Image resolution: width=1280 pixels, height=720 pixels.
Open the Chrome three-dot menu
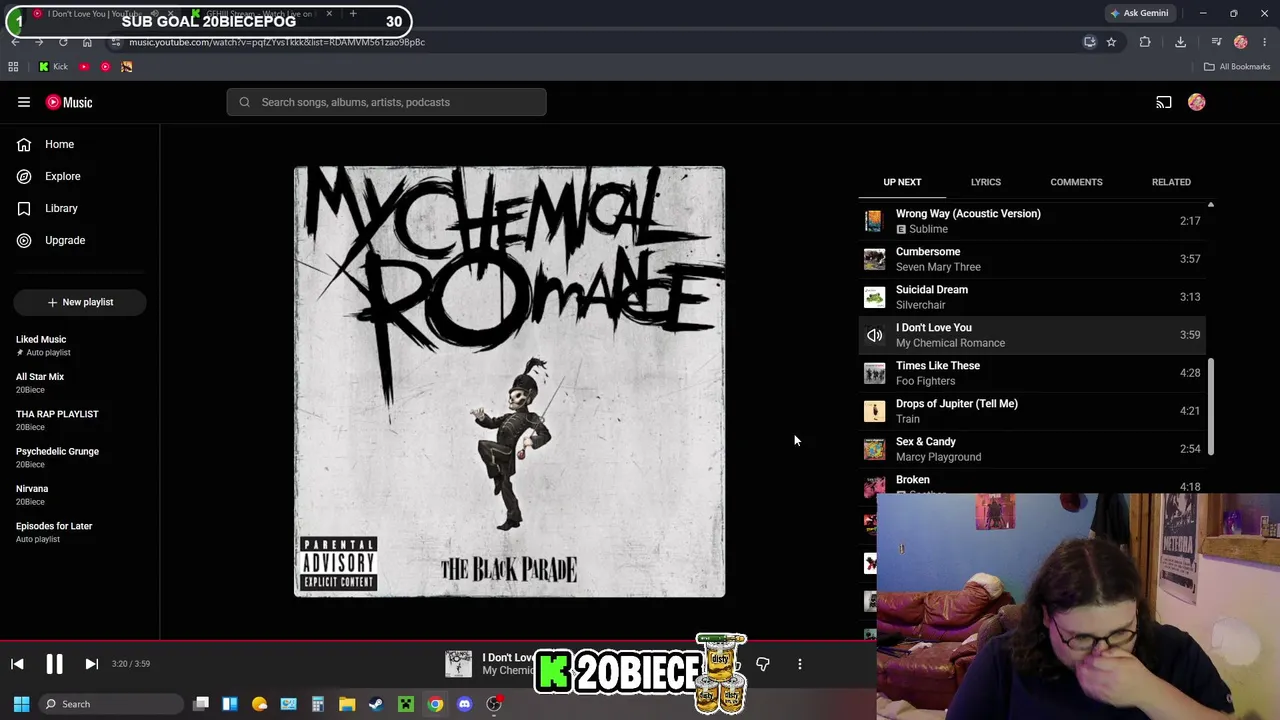[1265, 42]
